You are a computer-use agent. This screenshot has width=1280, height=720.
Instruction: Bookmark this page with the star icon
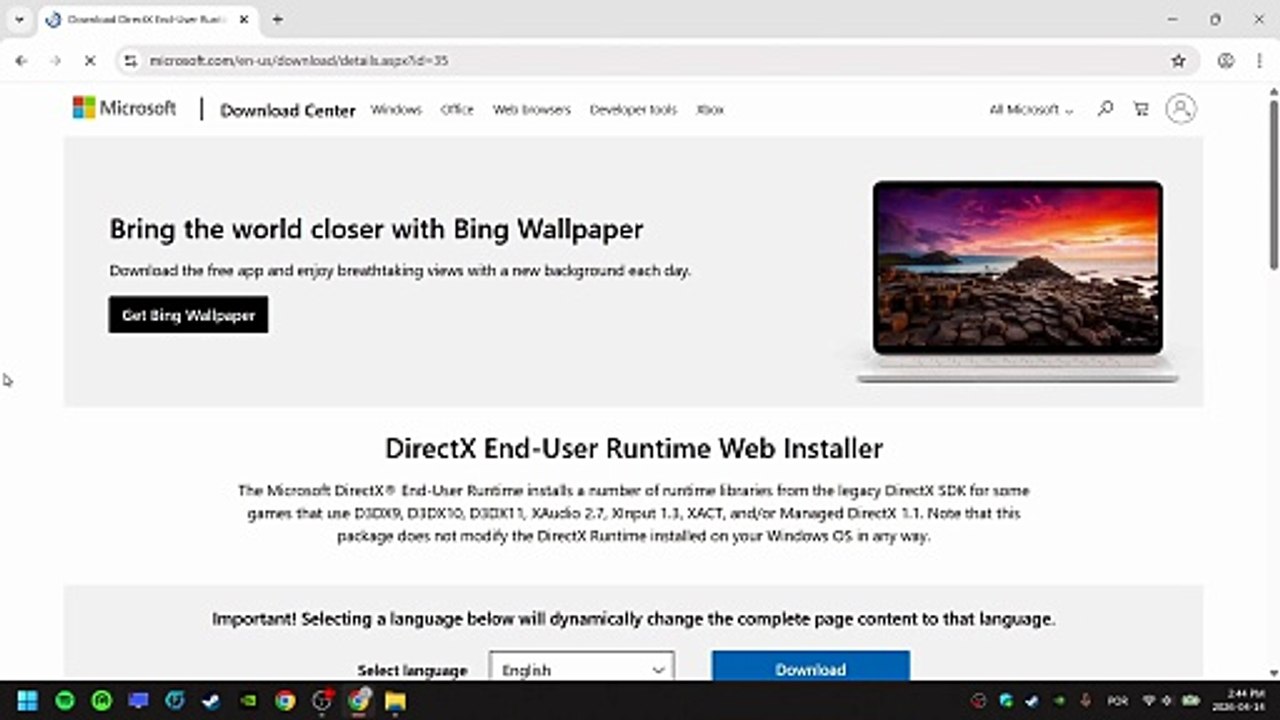coord(1179,61)
